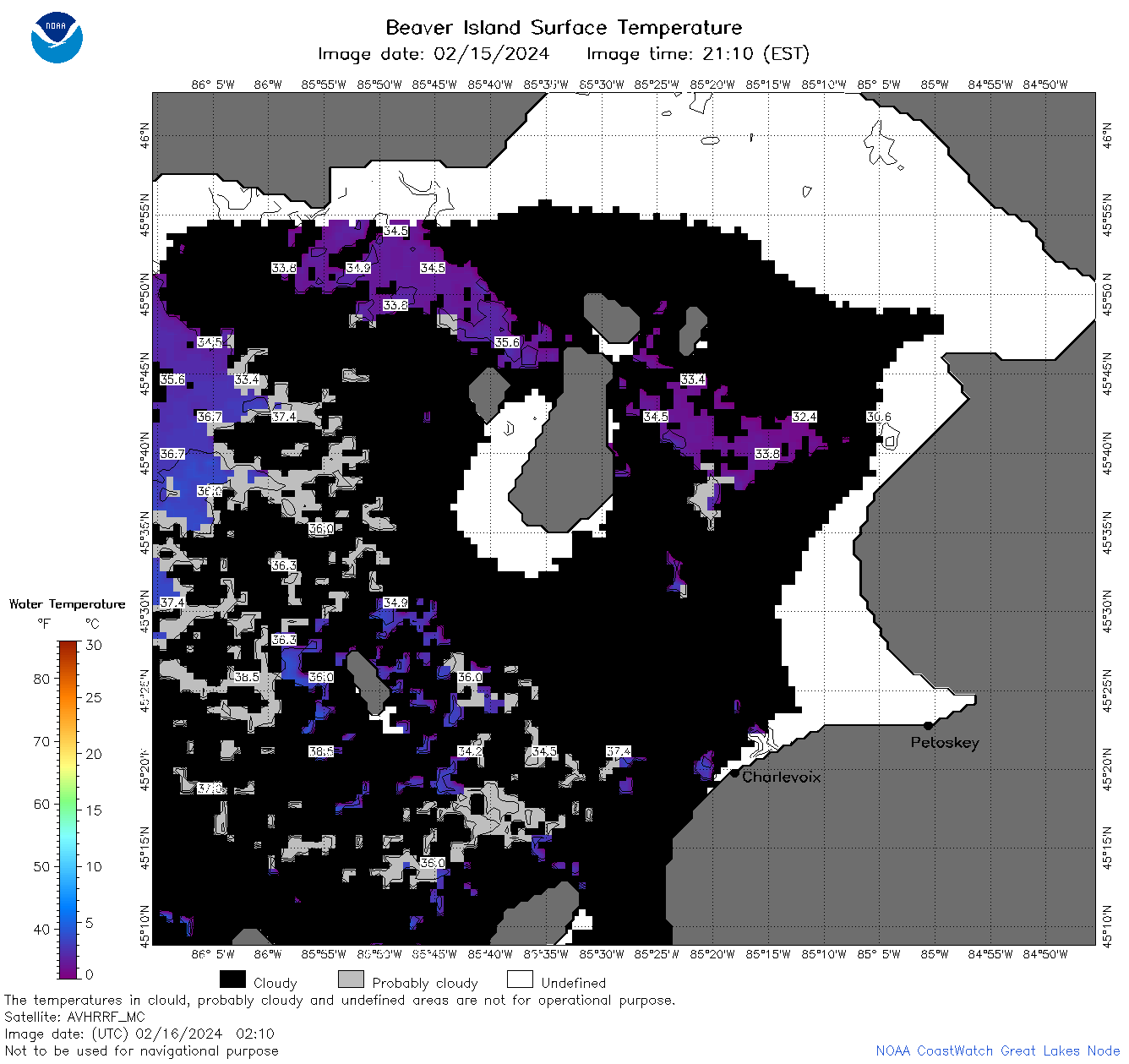The width and height of the screenshot is (1129, 1064).
Task: Click the 46°N latitude label on left axis
Action: pyautogui.click(x=145, y=135)
